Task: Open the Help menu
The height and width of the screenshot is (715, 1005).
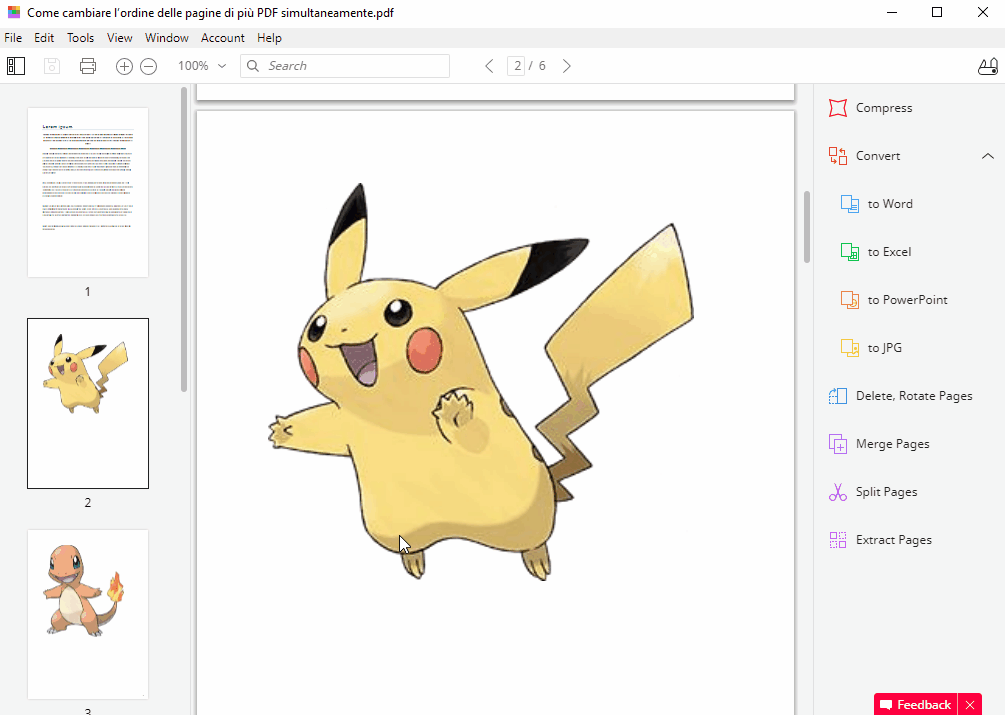Action: click(x=269, y=38)
